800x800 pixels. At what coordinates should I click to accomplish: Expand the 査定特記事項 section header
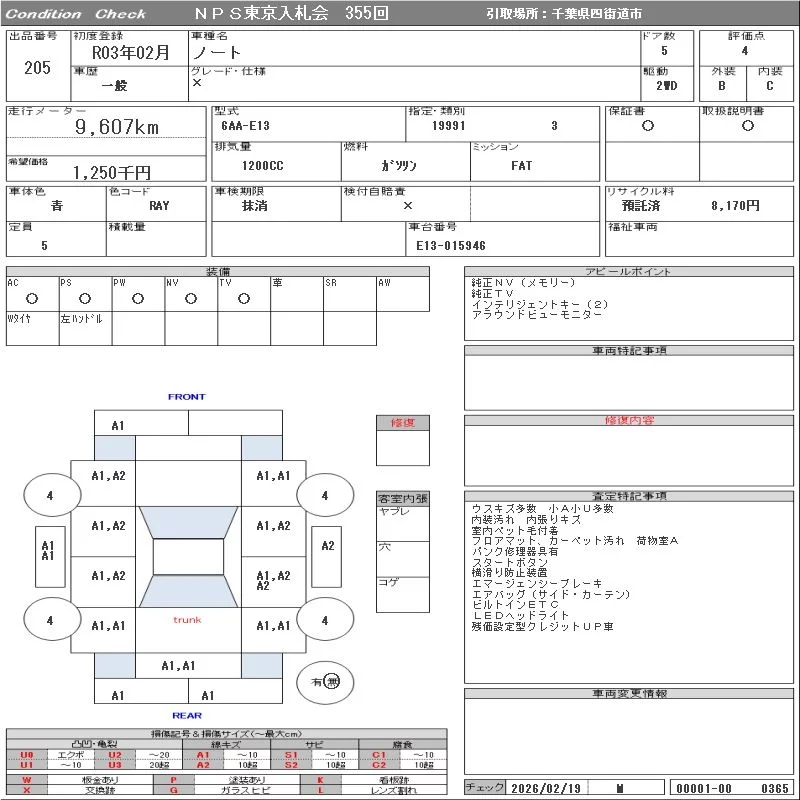[x=629, y=496]
